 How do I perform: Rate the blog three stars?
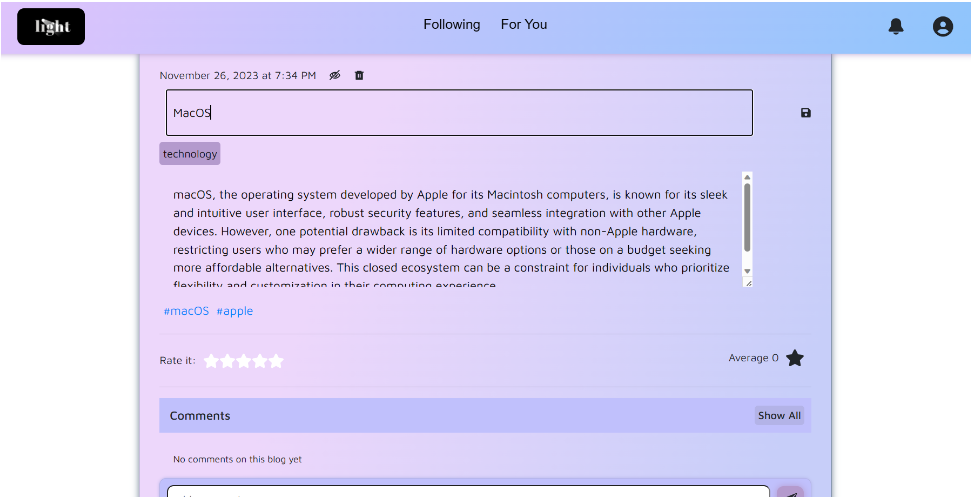[243, 361]
